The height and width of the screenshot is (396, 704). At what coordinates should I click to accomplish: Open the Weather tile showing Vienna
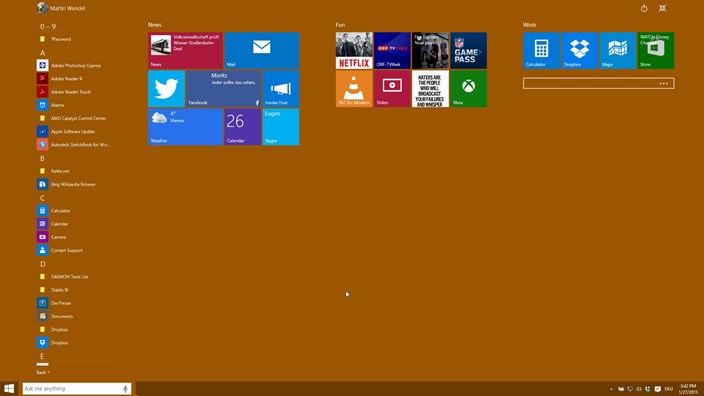click(185, 127)
